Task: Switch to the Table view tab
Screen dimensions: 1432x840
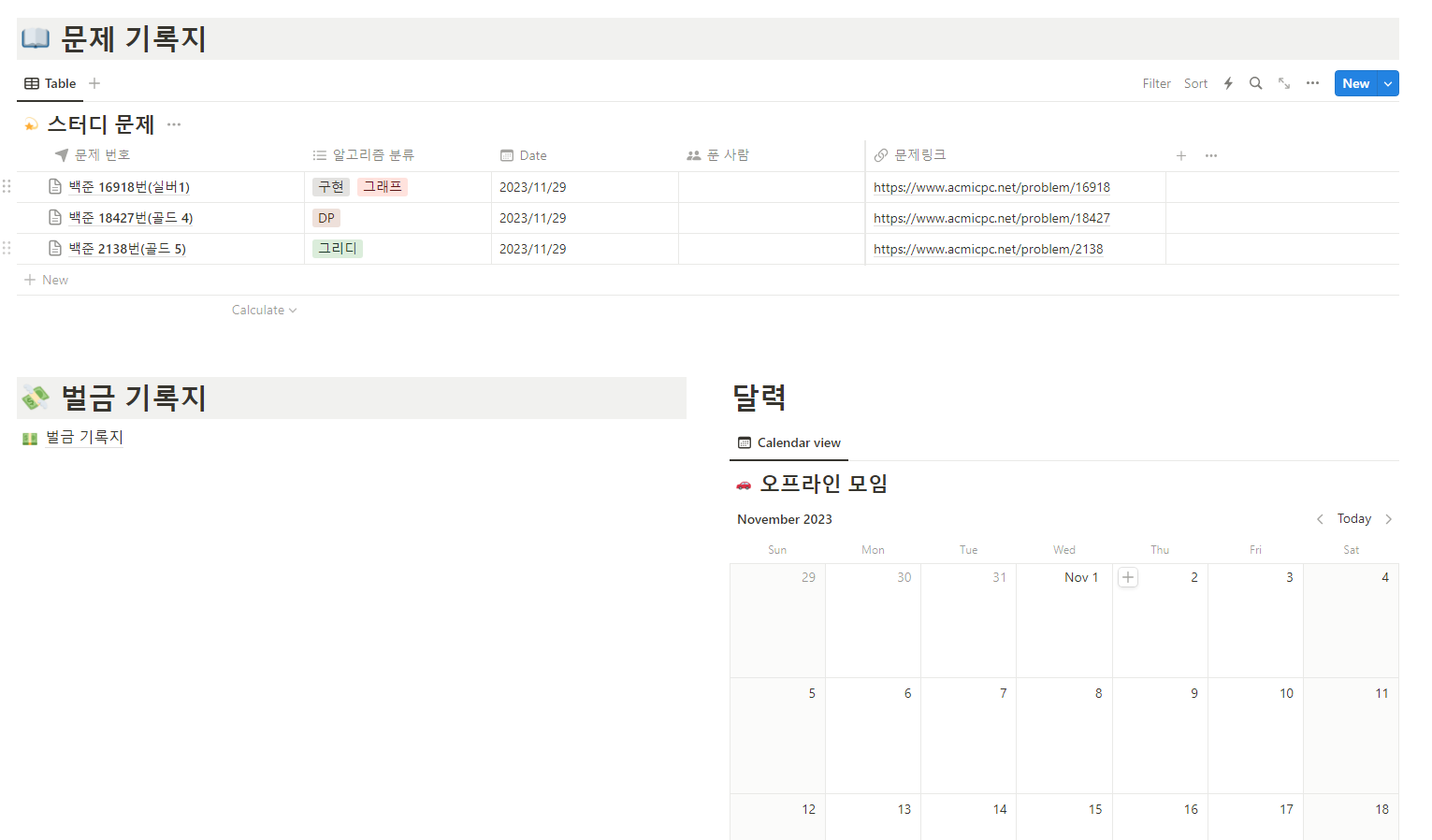Action: point(51,83)
